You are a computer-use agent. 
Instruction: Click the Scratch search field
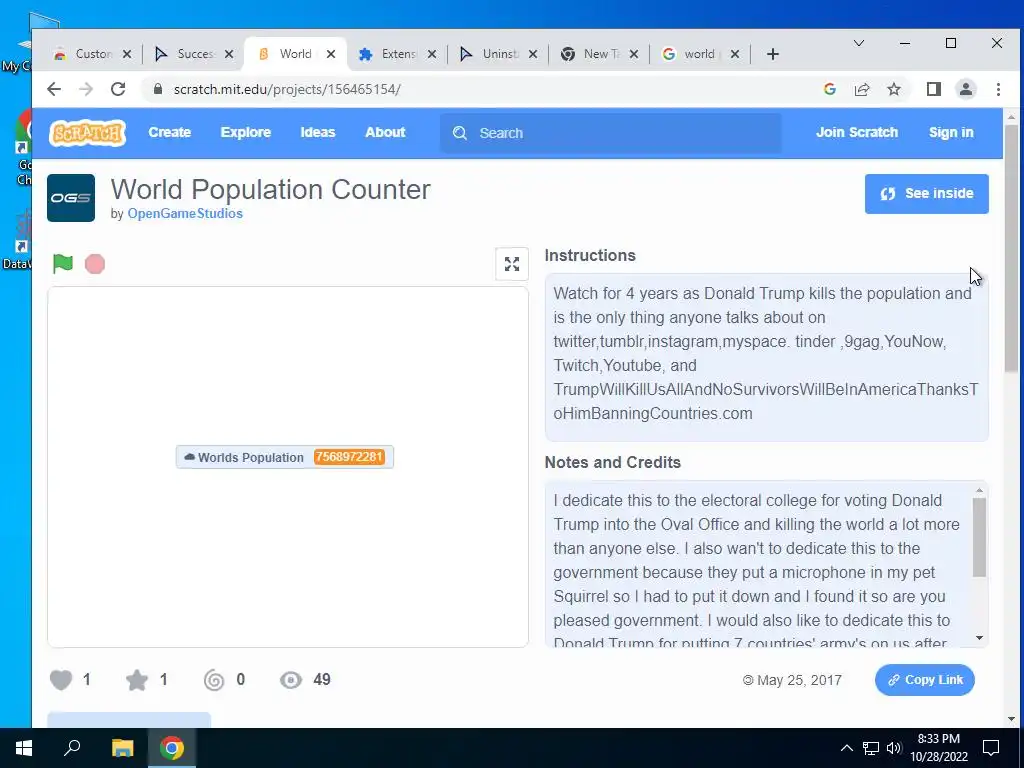coord(611,133)
